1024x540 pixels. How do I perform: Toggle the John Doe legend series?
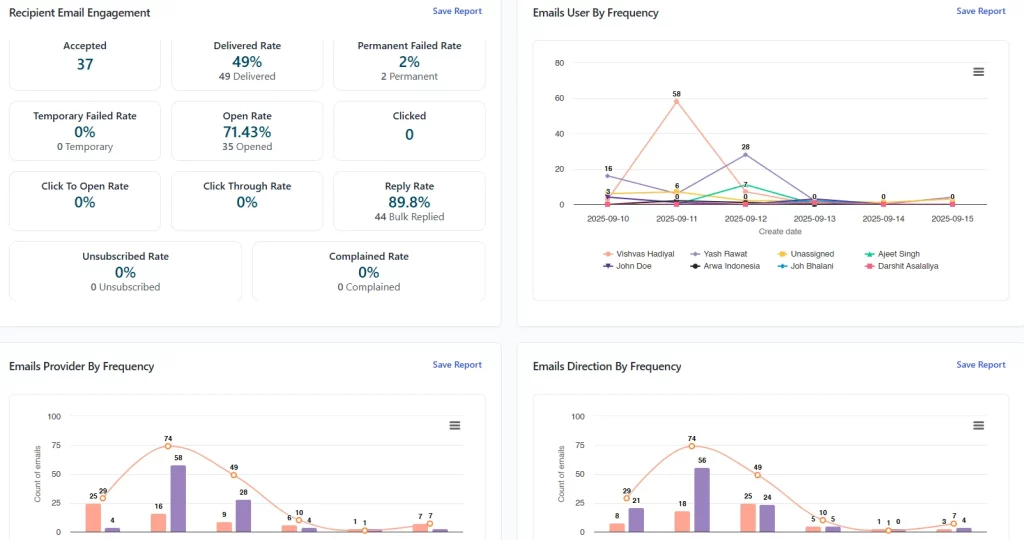pyautogui.click(x=628, y=266)
